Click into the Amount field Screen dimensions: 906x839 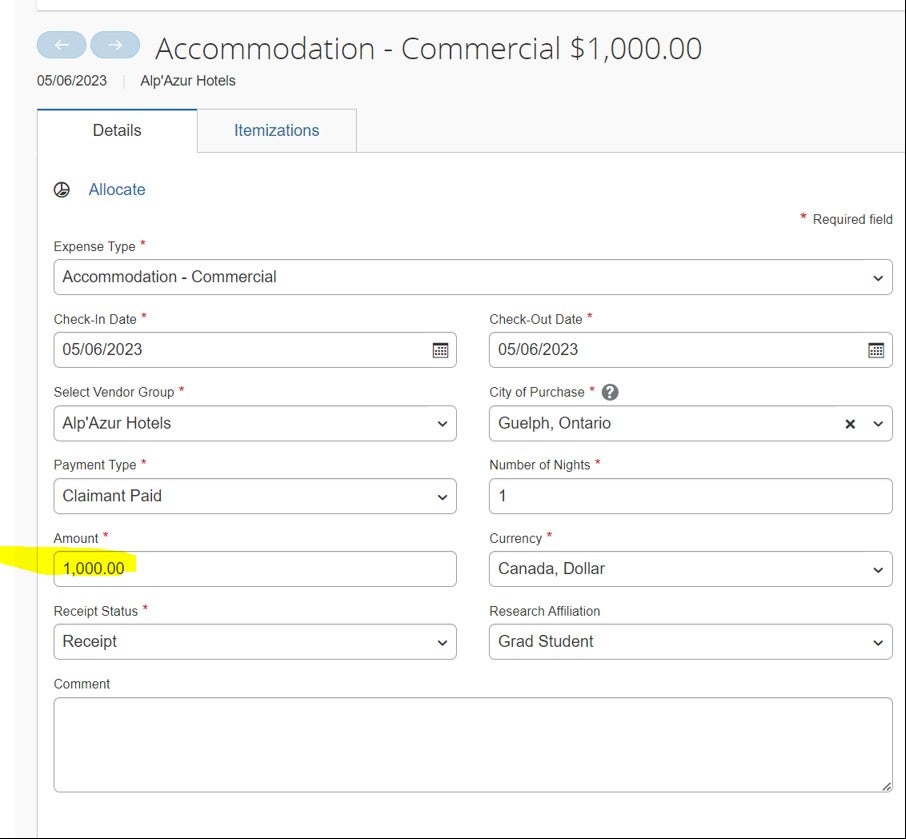[255, 569]
